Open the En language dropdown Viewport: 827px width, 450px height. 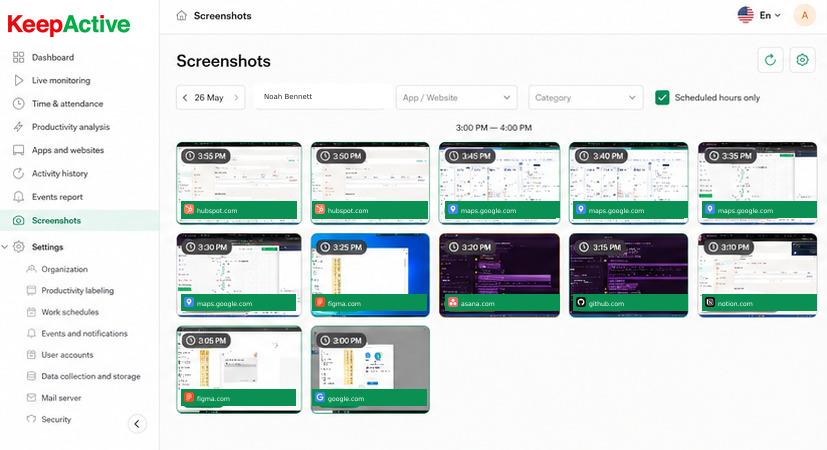coord(759,15)
